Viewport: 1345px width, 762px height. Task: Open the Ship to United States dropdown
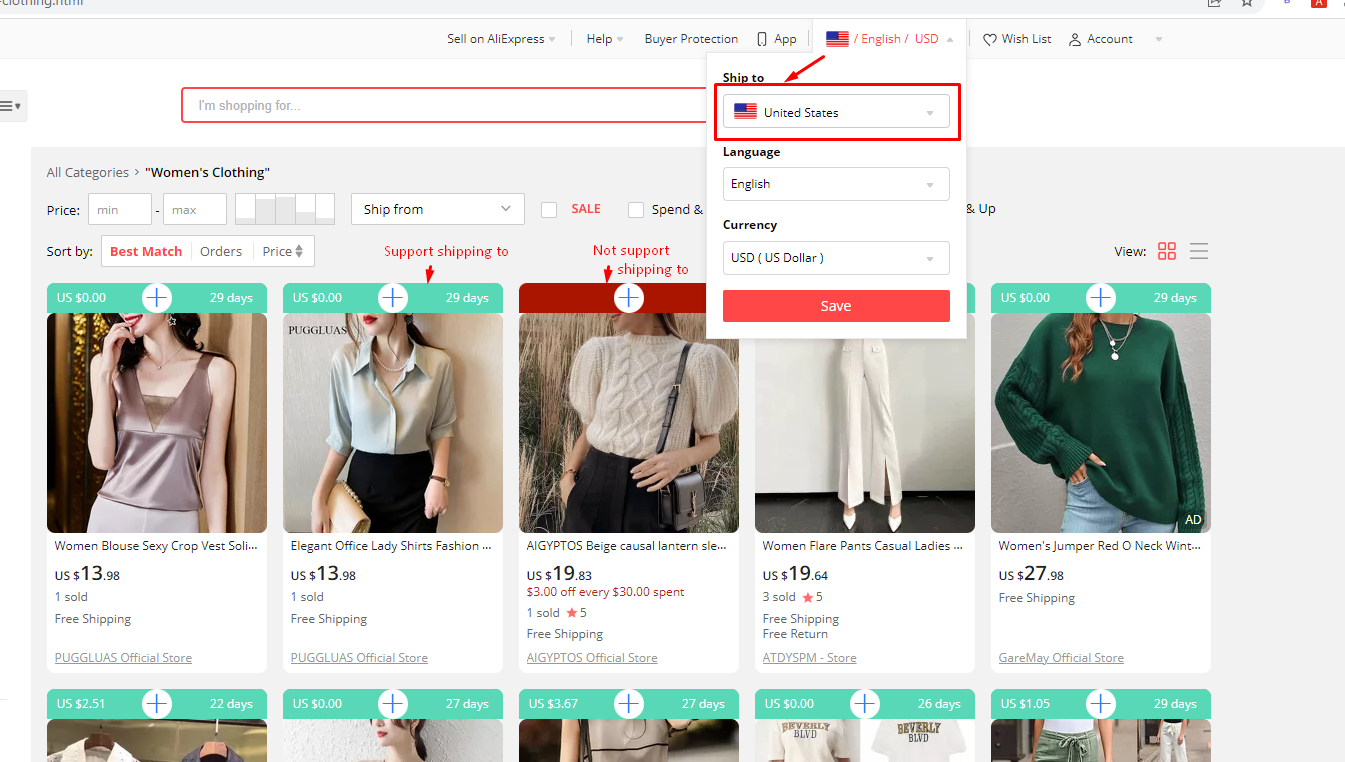click(x=836, y=112)
